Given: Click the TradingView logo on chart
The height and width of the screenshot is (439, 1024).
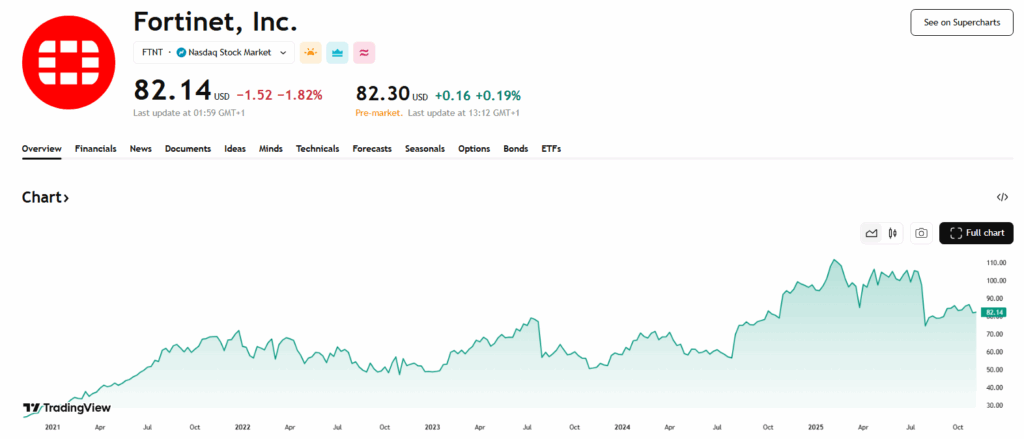Looking at the screenshot, I should (x=67, y=408).
